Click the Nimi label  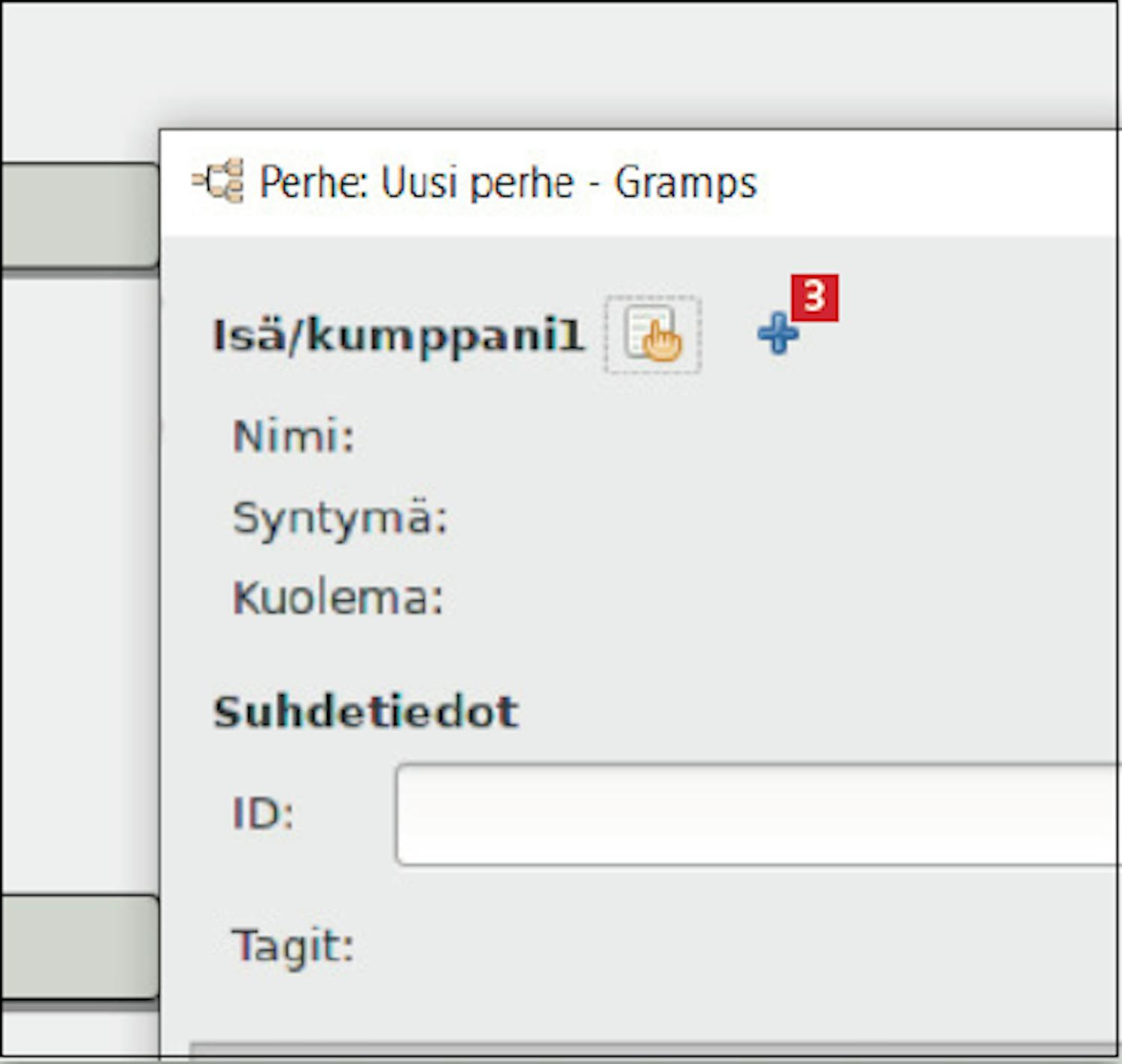pyautogui.click(x=293, y=436)
